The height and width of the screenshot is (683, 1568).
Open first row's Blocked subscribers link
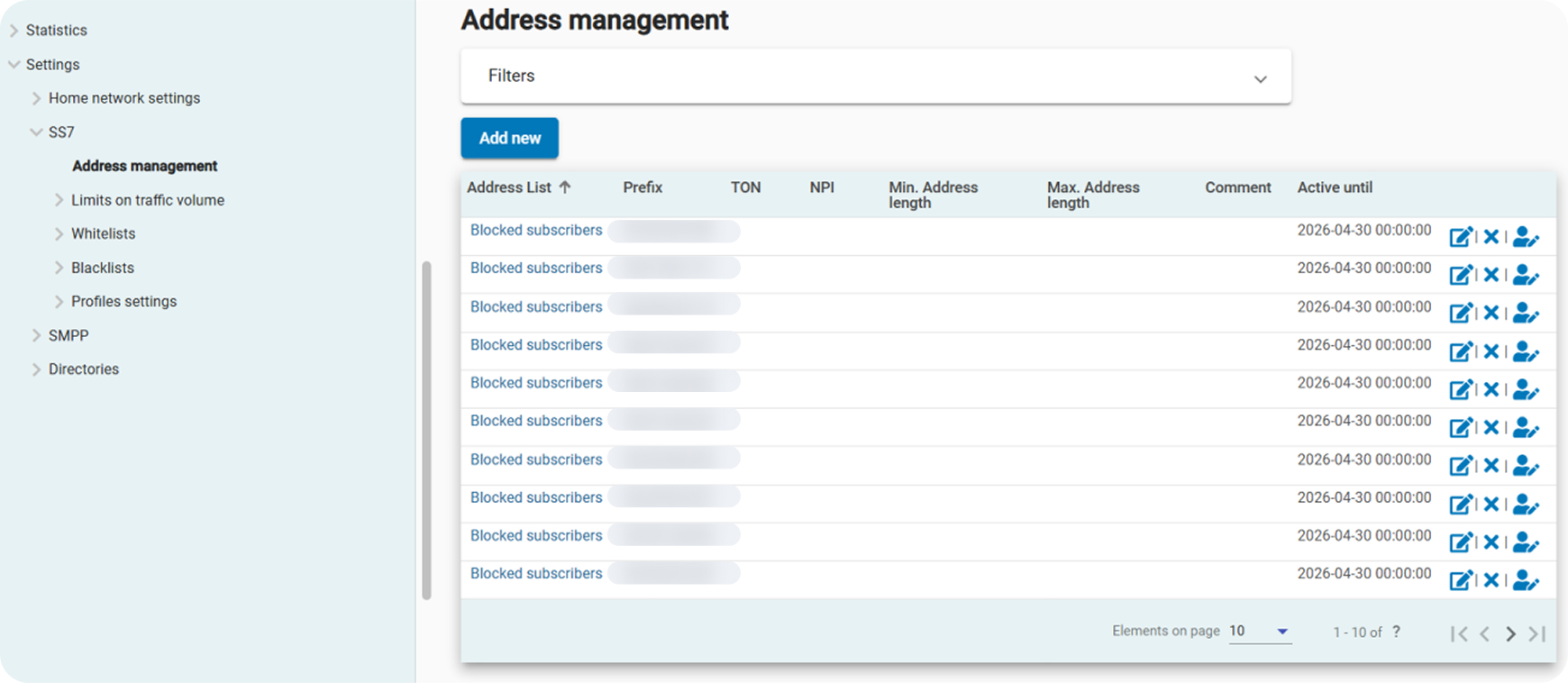point(536,231)
